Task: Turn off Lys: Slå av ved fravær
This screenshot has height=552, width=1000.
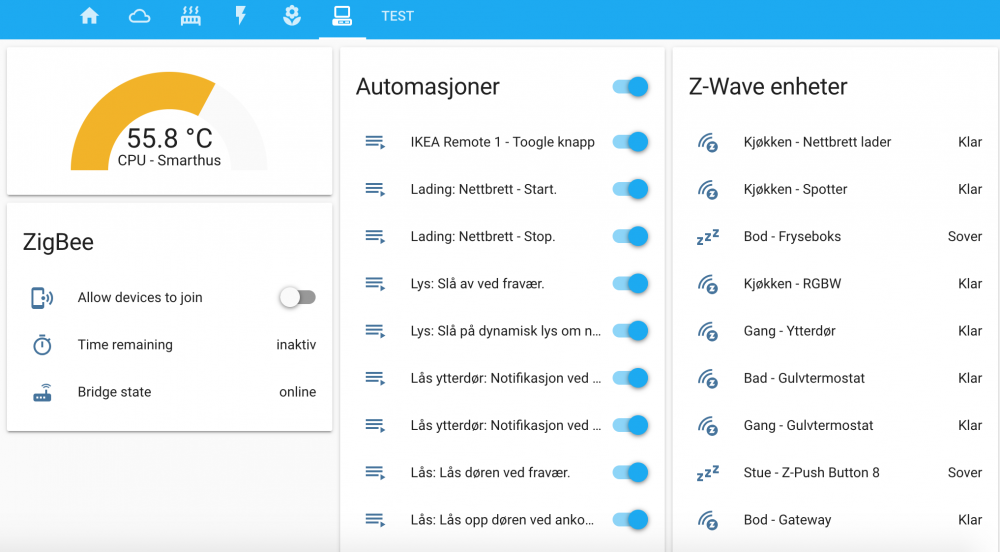Action: click(x=630, y=284)
